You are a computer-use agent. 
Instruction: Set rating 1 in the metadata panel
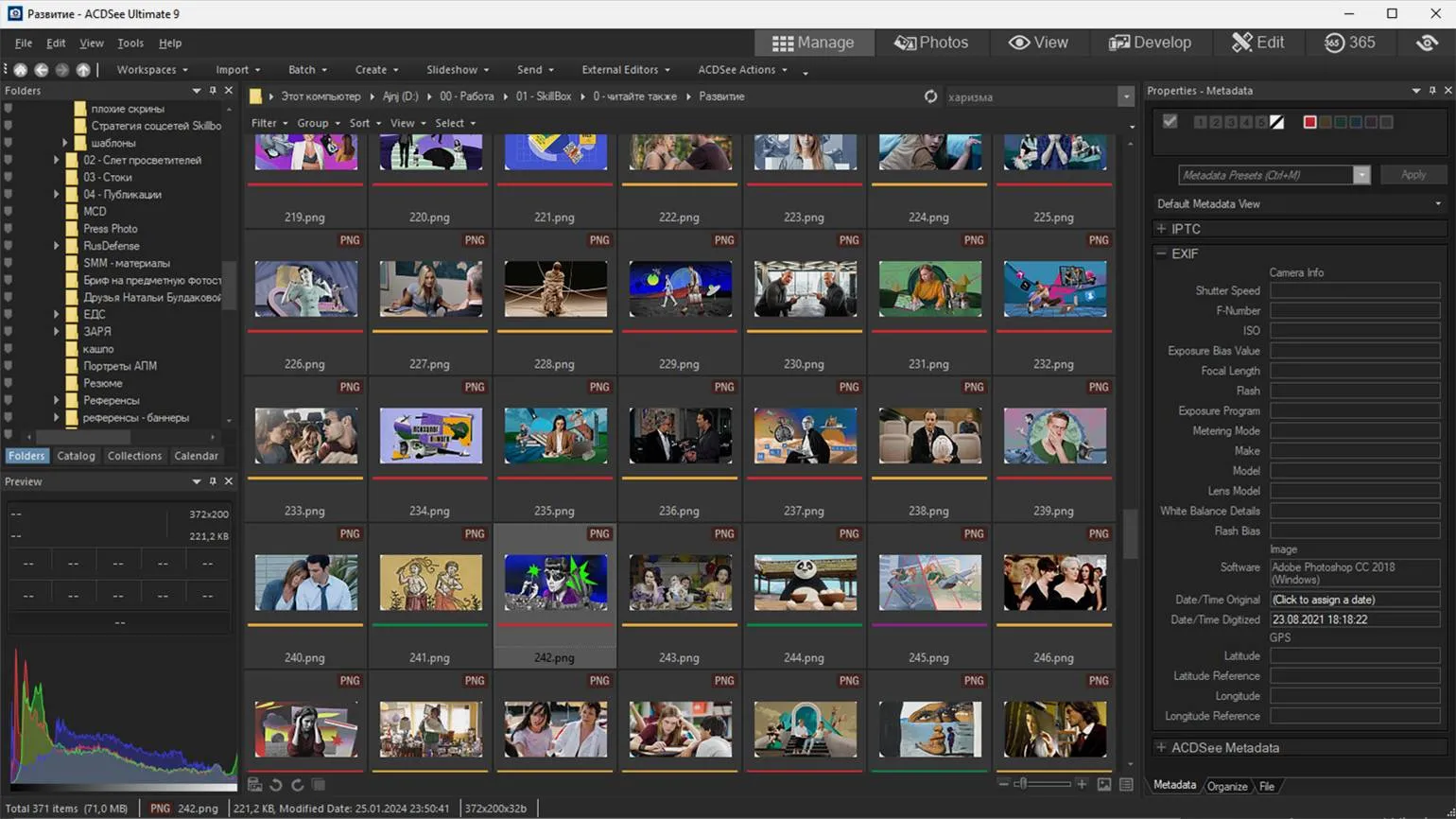pos(1200,122)
